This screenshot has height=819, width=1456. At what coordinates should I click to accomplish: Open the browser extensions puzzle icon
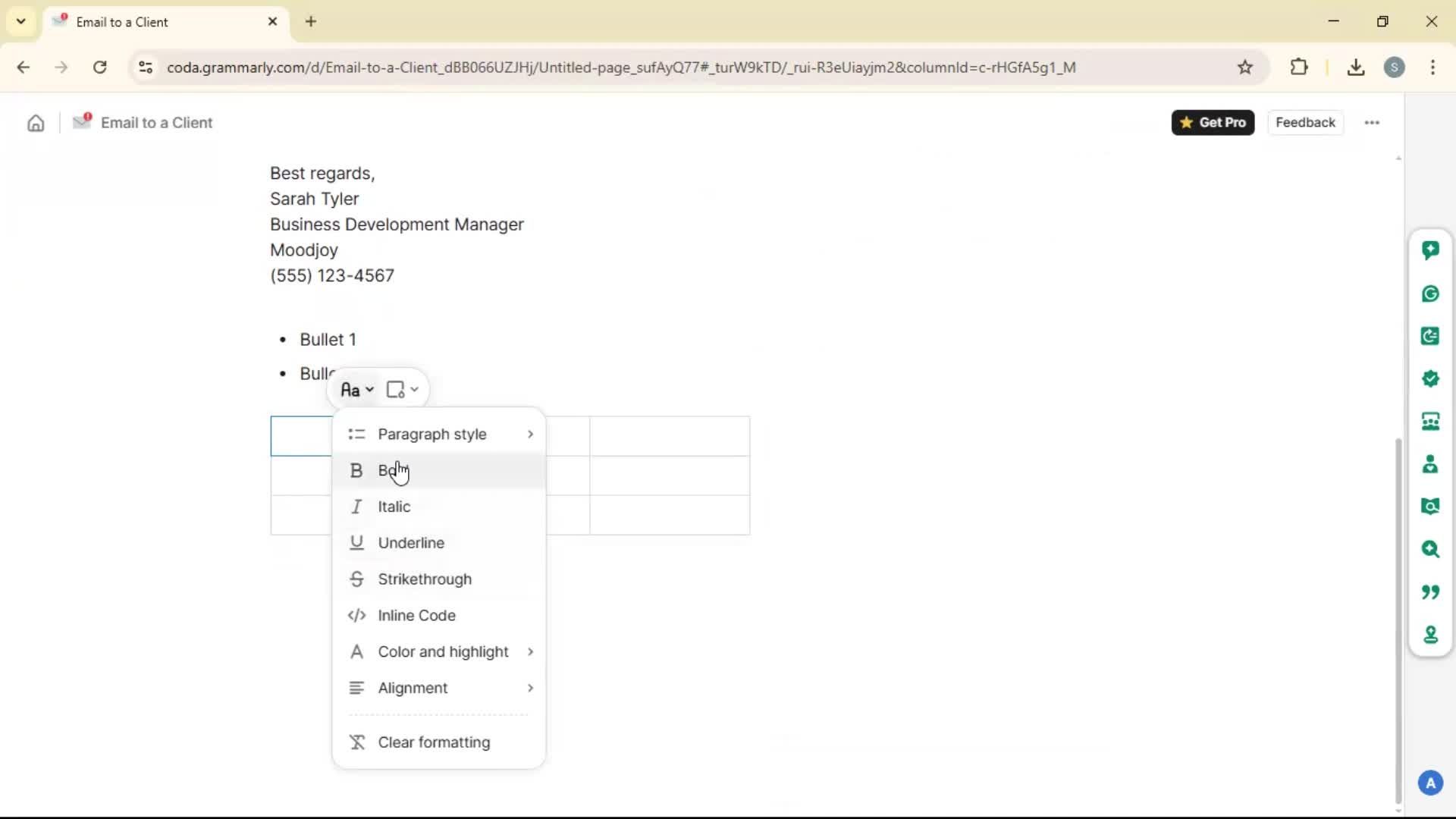coord(1299,67)
